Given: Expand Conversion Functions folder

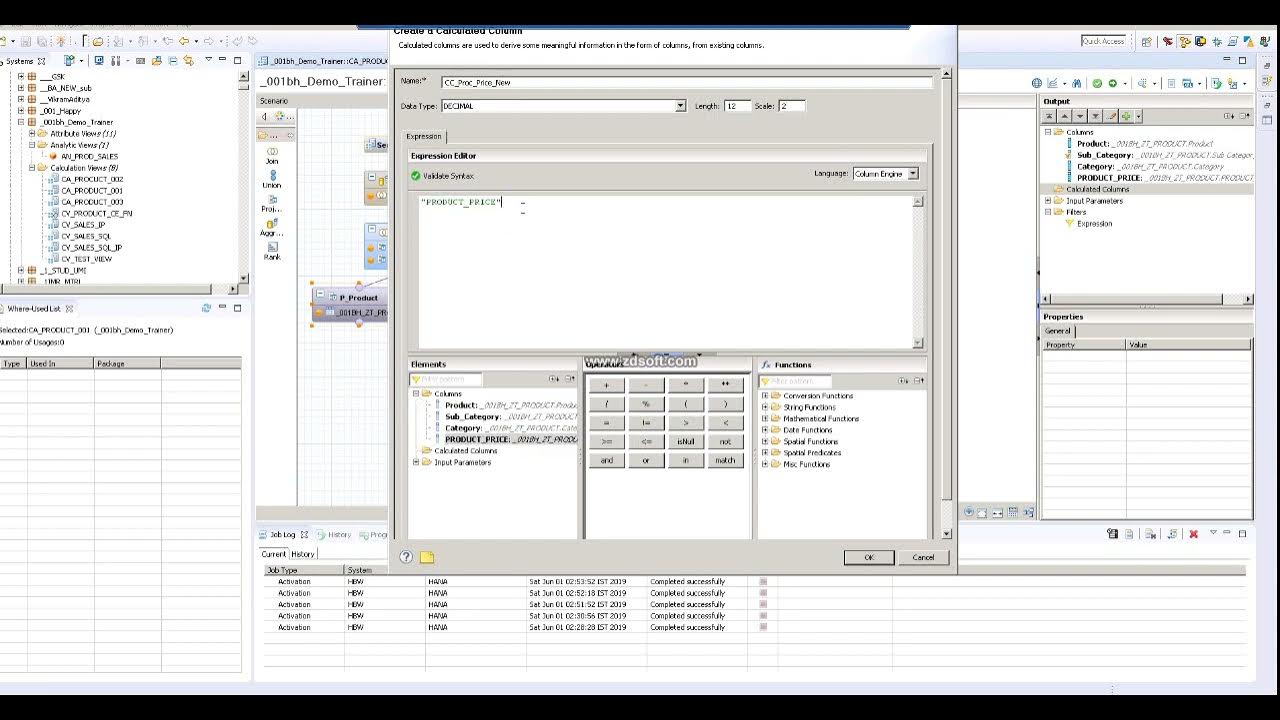Looking at the screenshot, I should point(765,396).
